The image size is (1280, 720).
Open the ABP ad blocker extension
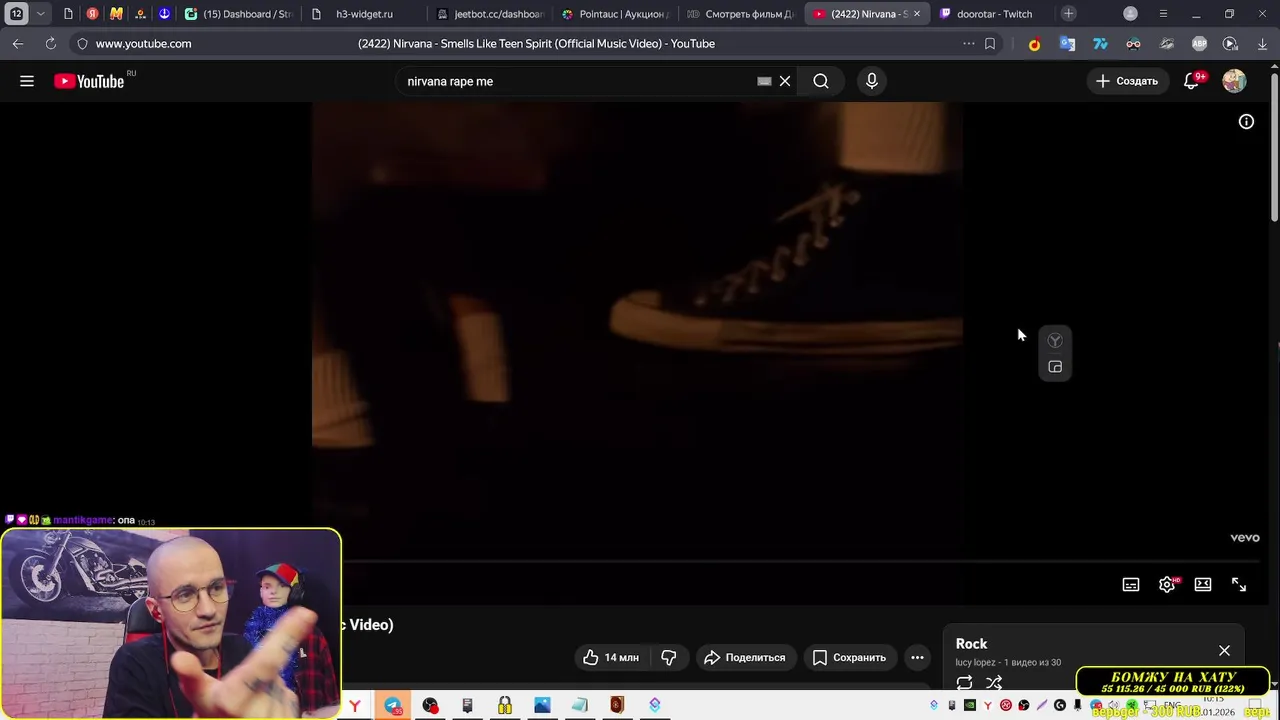click(1199, 44)
